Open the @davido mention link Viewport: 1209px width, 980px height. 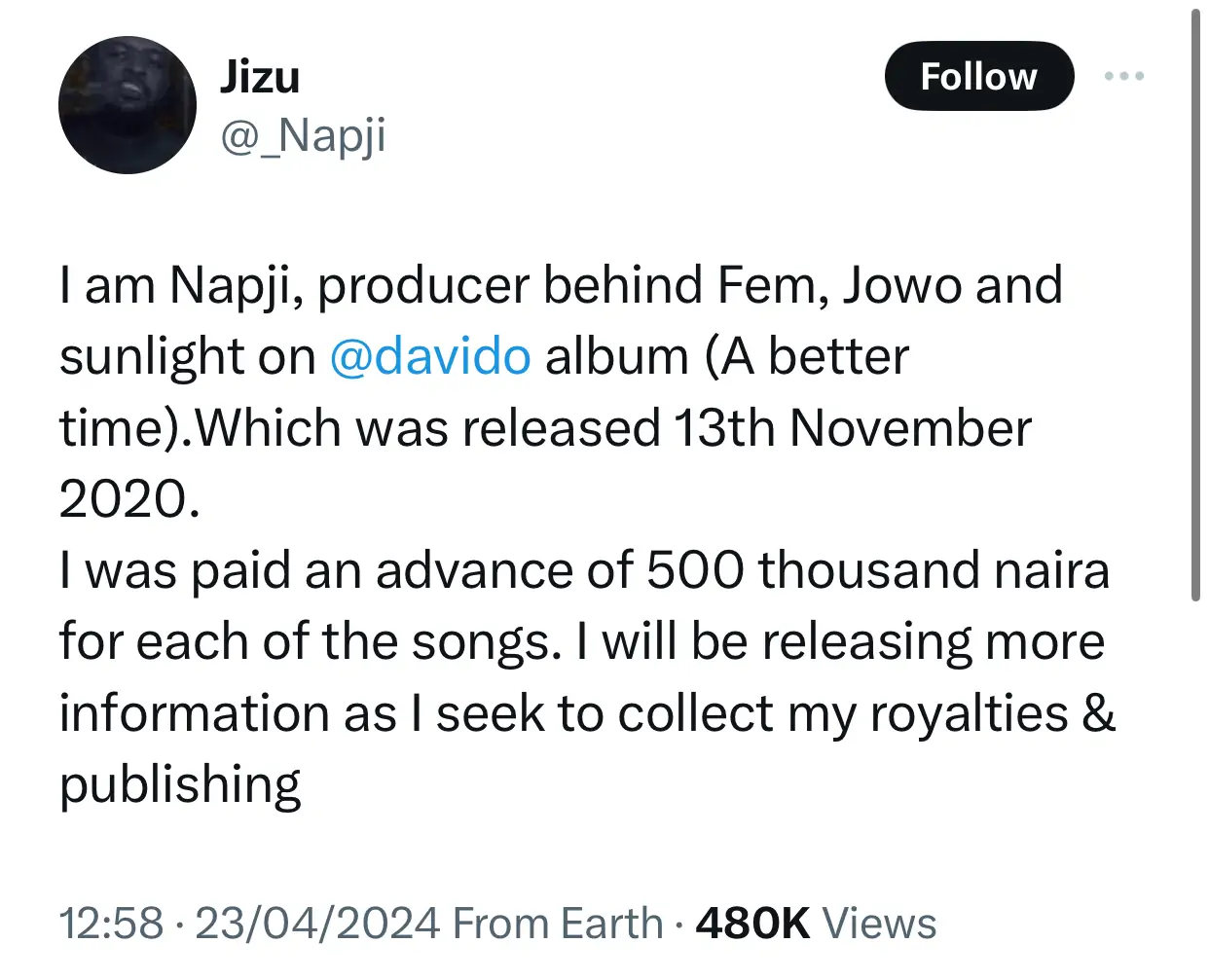430,356
